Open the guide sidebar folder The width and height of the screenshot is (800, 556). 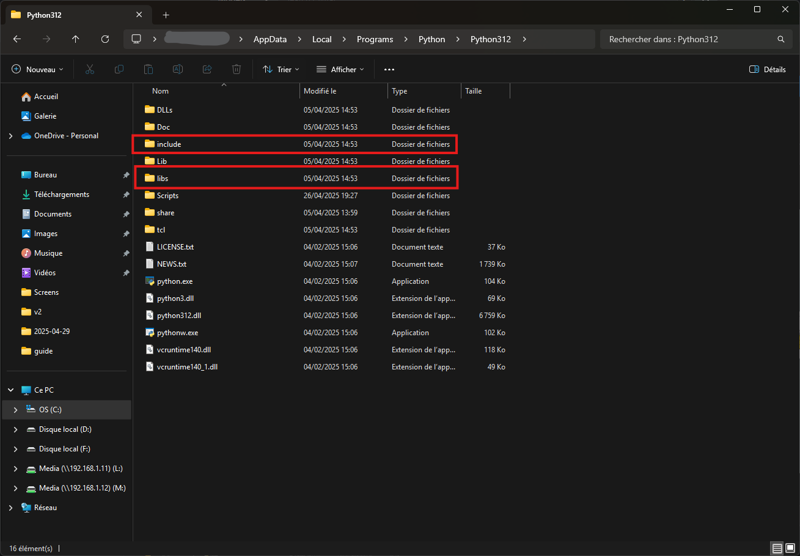coord(37,351)
